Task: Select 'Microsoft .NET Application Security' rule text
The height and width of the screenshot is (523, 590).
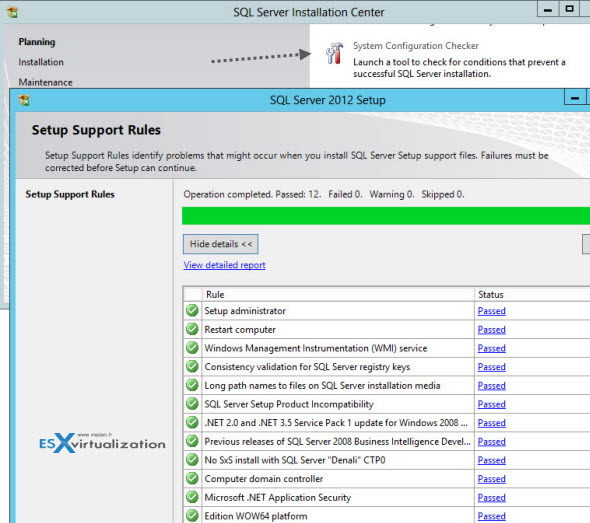Action: pyautogui.click(x=278, y=497)
